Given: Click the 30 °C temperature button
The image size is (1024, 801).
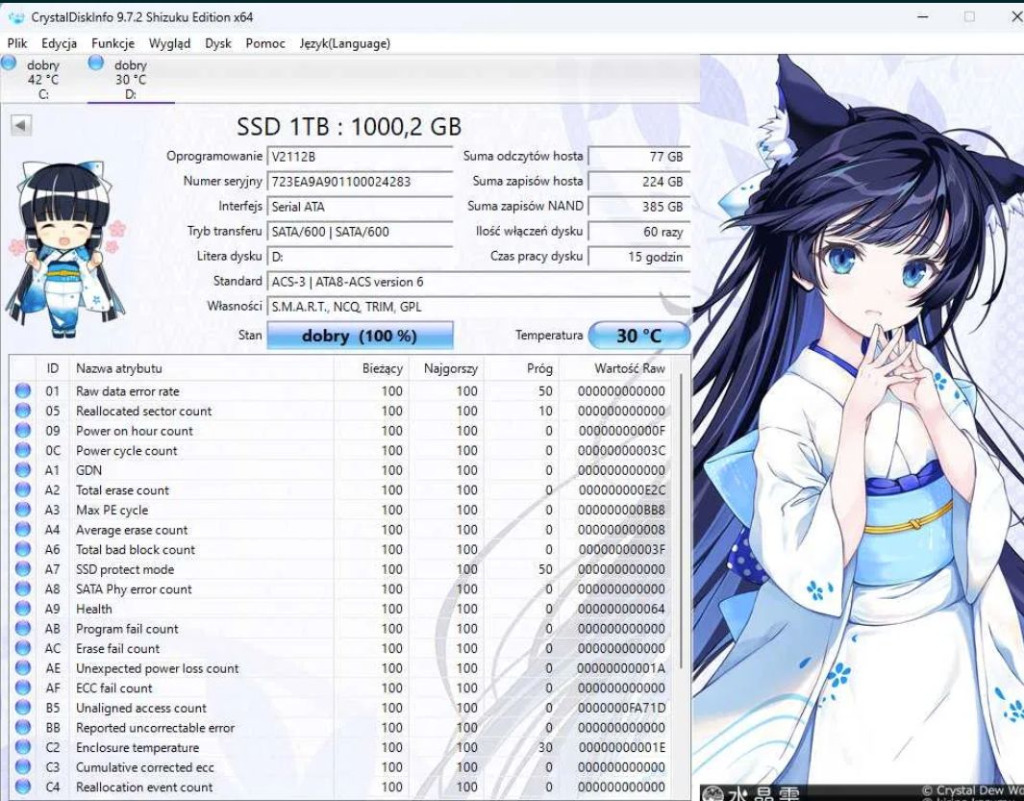Looking at the screenshot, I should tap(639, 336).
